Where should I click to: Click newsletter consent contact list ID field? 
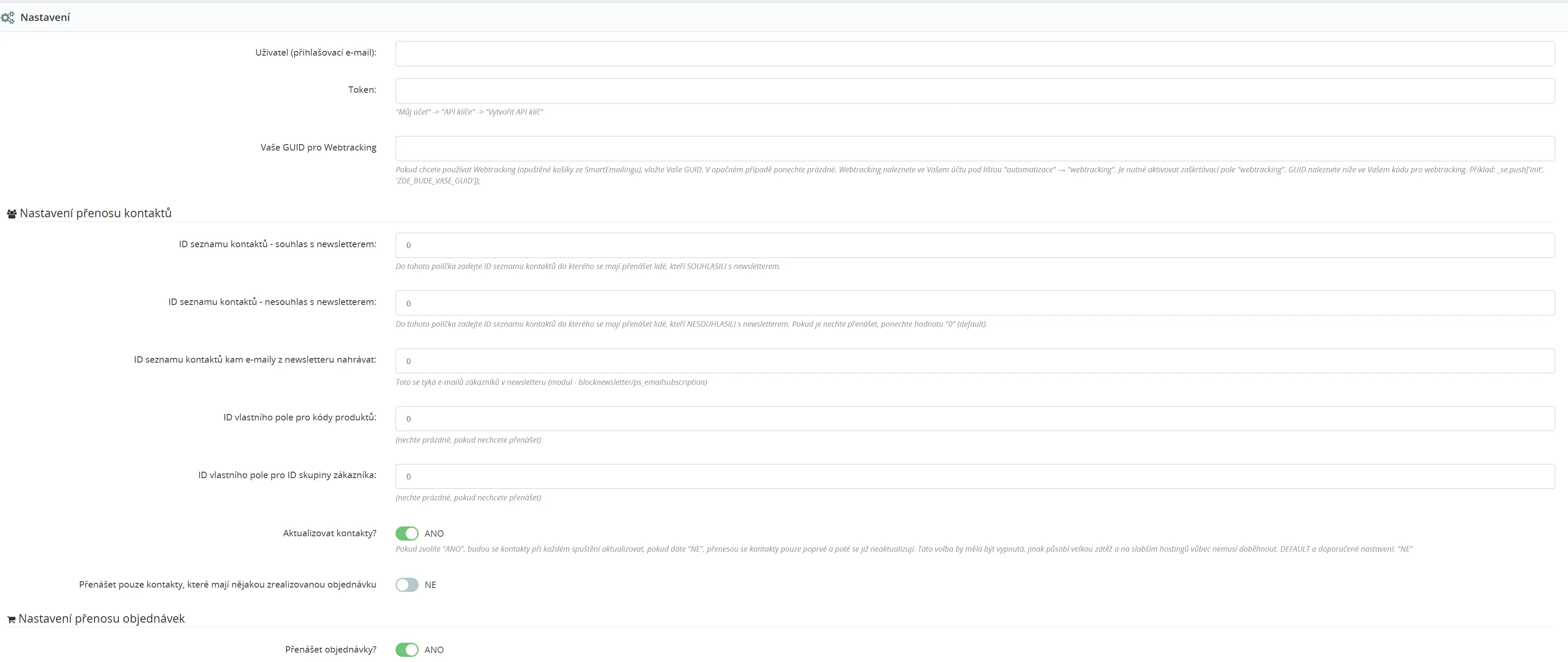pyautogui.click(x=974, y=245)
